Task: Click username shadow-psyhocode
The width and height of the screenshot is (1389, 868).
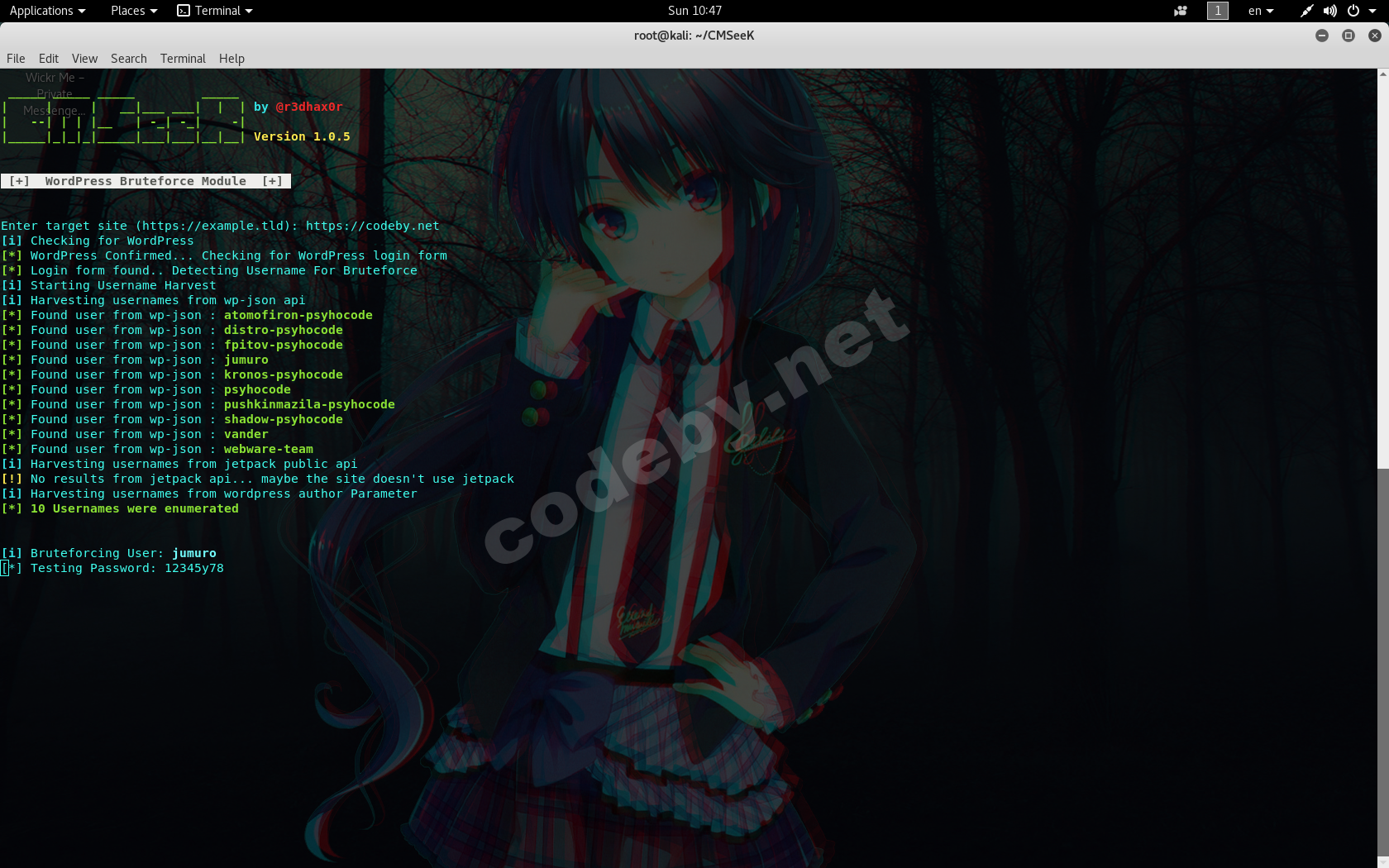Action: coord(283,419)
